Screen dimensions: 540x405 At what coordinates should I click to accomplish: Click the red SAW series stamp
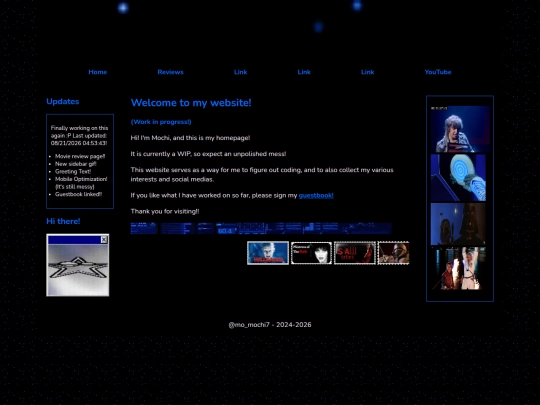[x=355, y=253]
